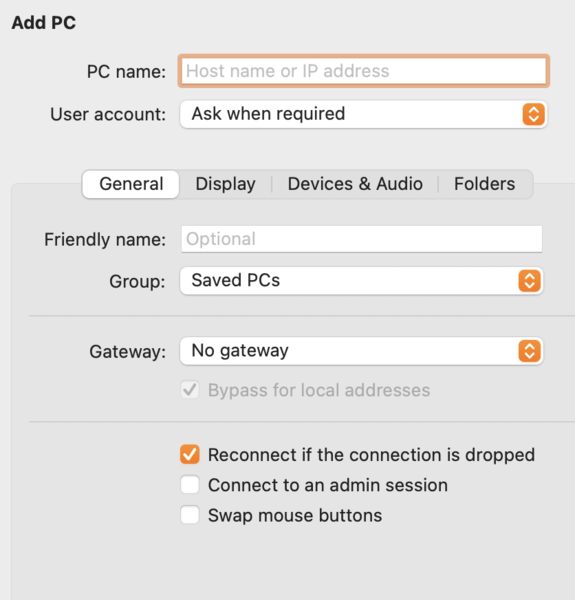The height and width of the screenshot is (600, 575).
Task: Open the 'No gateway' dropdown
Action: [x=362, y=351]
